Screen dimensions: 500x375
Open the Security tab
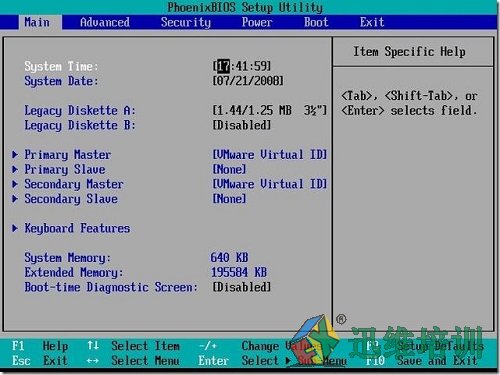tap(186, 22)
